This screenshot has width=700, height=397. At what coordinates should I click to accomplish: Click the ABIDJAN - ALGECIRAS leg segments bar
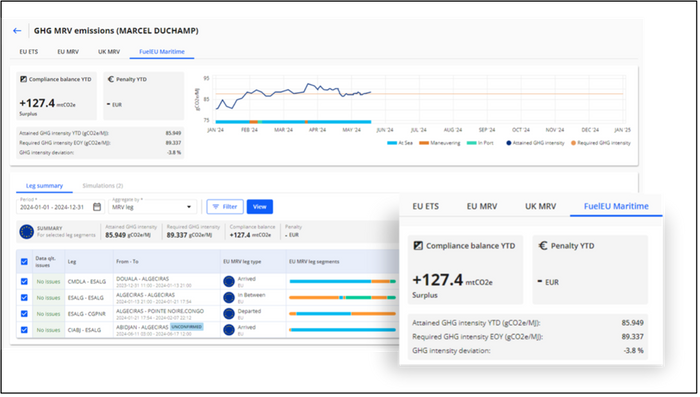click(x=342, y=330)
